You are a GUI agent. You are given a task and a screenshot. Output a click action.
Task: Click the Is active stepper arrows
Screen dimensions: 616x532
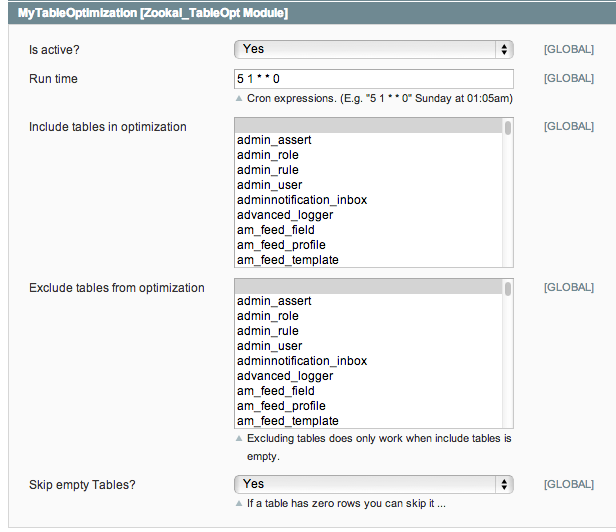(504, 50)
